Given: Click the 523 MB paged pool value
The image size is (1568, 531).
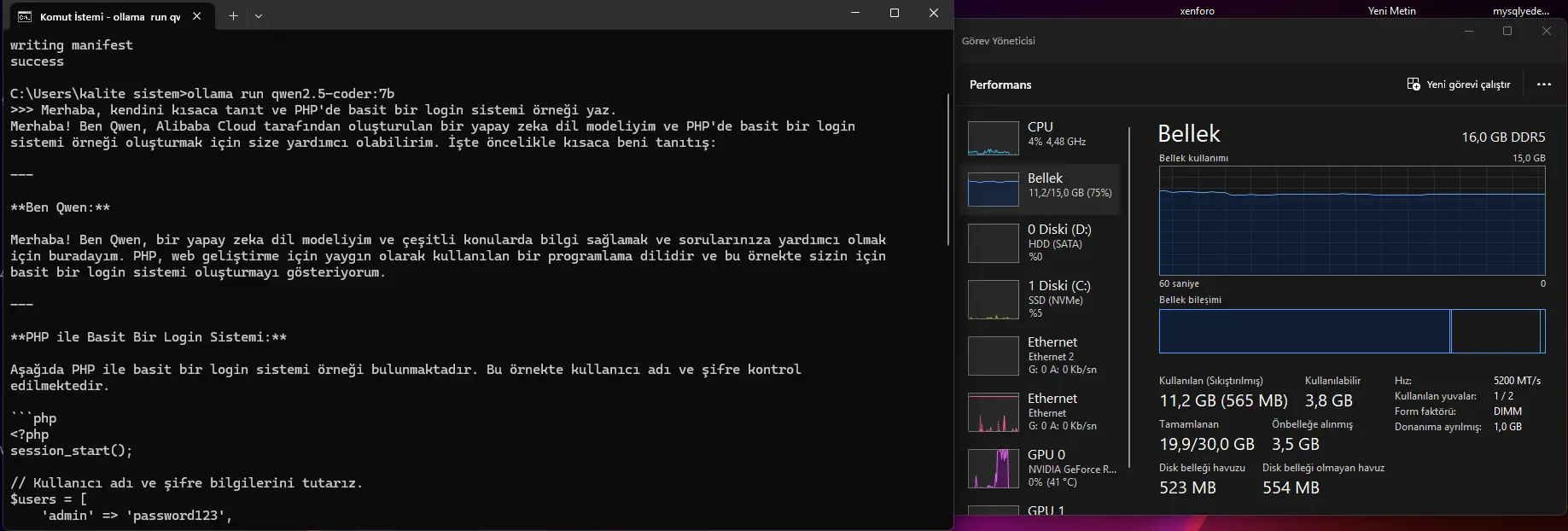Looking at the screenshot, I should pos(1187,487).
